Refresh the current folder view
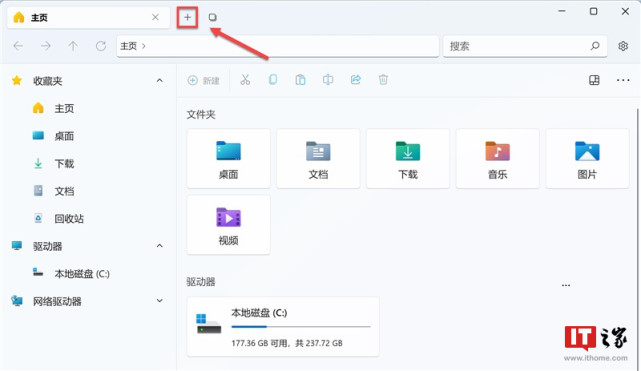The image size is (641, 371). (101, 46)
